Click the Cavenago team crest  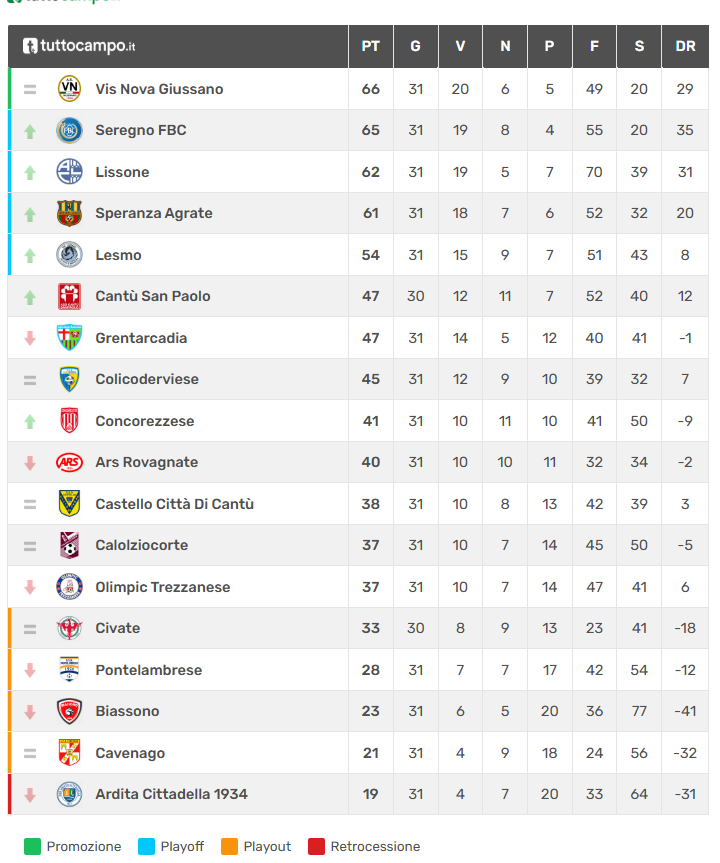tap(69, 753)
